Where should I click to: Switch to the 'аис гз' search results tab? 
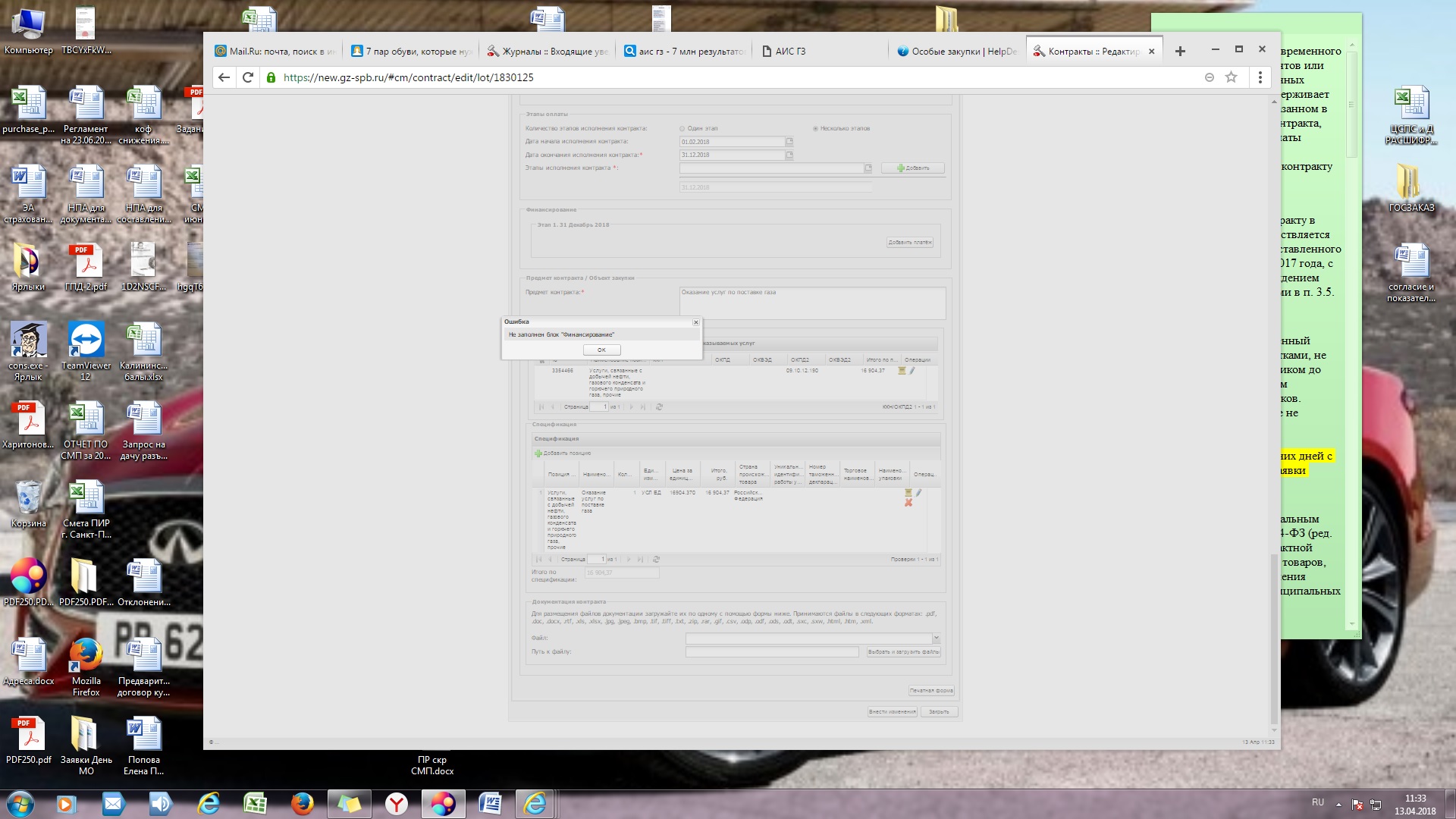point(684,51)
